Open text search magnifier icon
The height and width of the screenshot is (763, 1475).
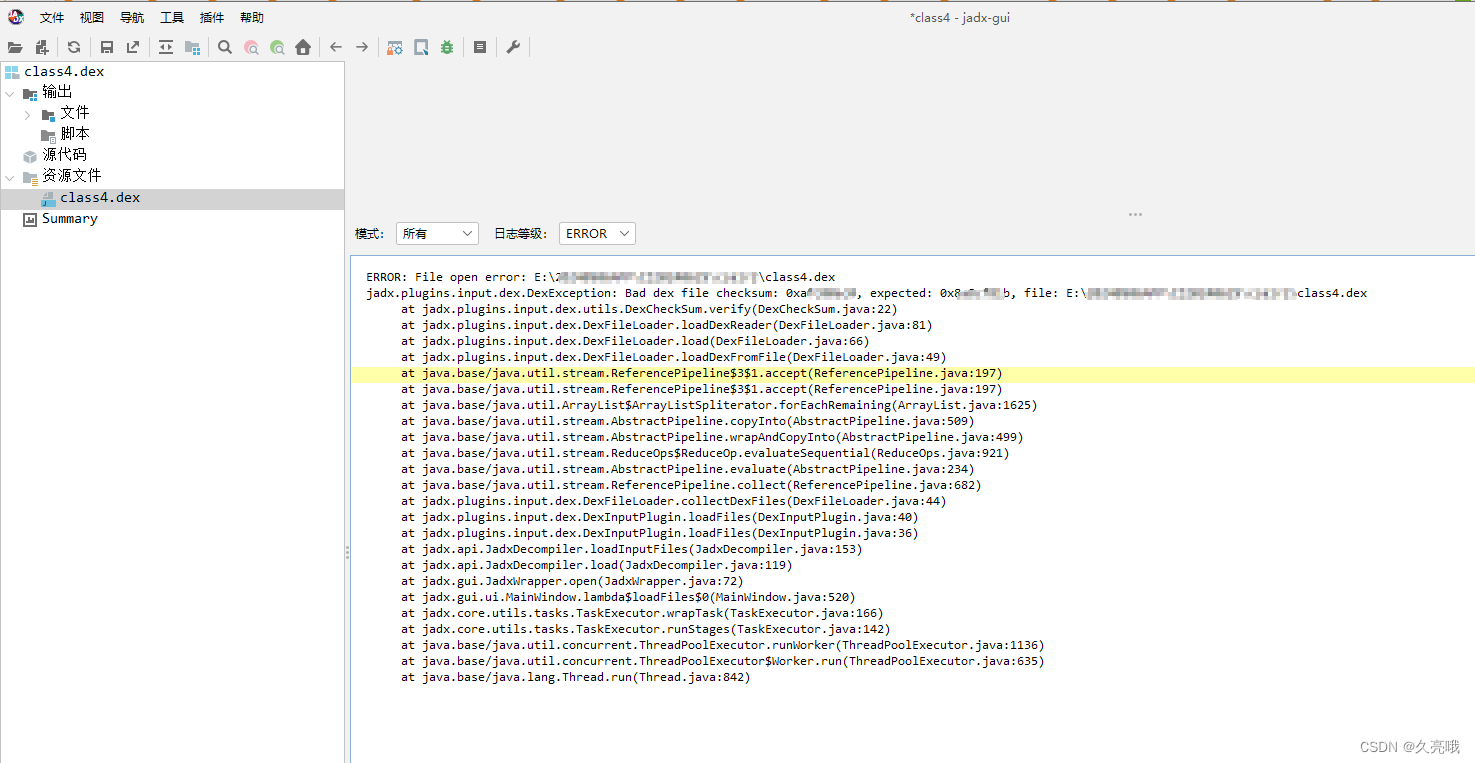225,47
